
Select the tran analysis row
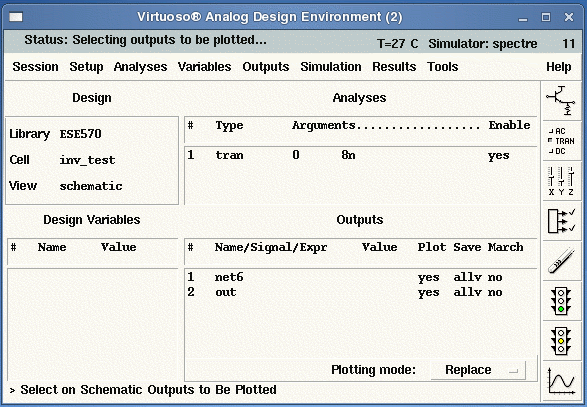361,155
